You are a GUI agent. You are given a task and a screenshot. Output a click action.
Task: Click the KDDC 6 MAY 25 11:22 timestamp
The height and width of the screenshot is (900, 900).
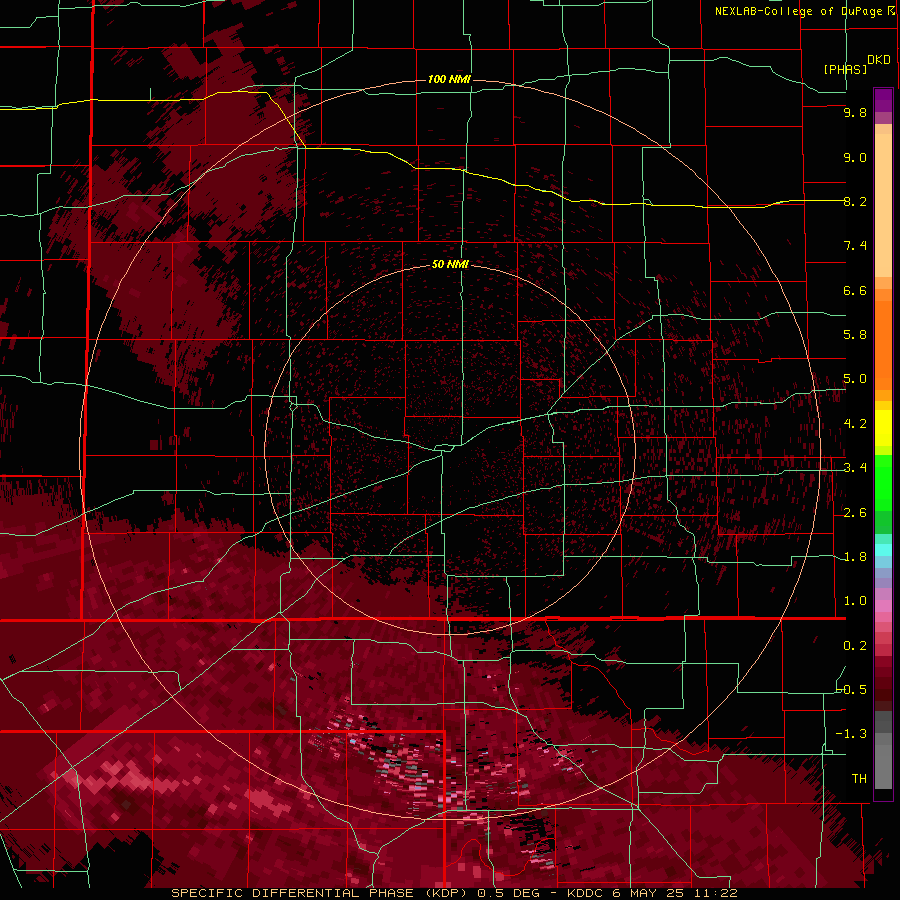pyautogui.click(x=652, y=893)
